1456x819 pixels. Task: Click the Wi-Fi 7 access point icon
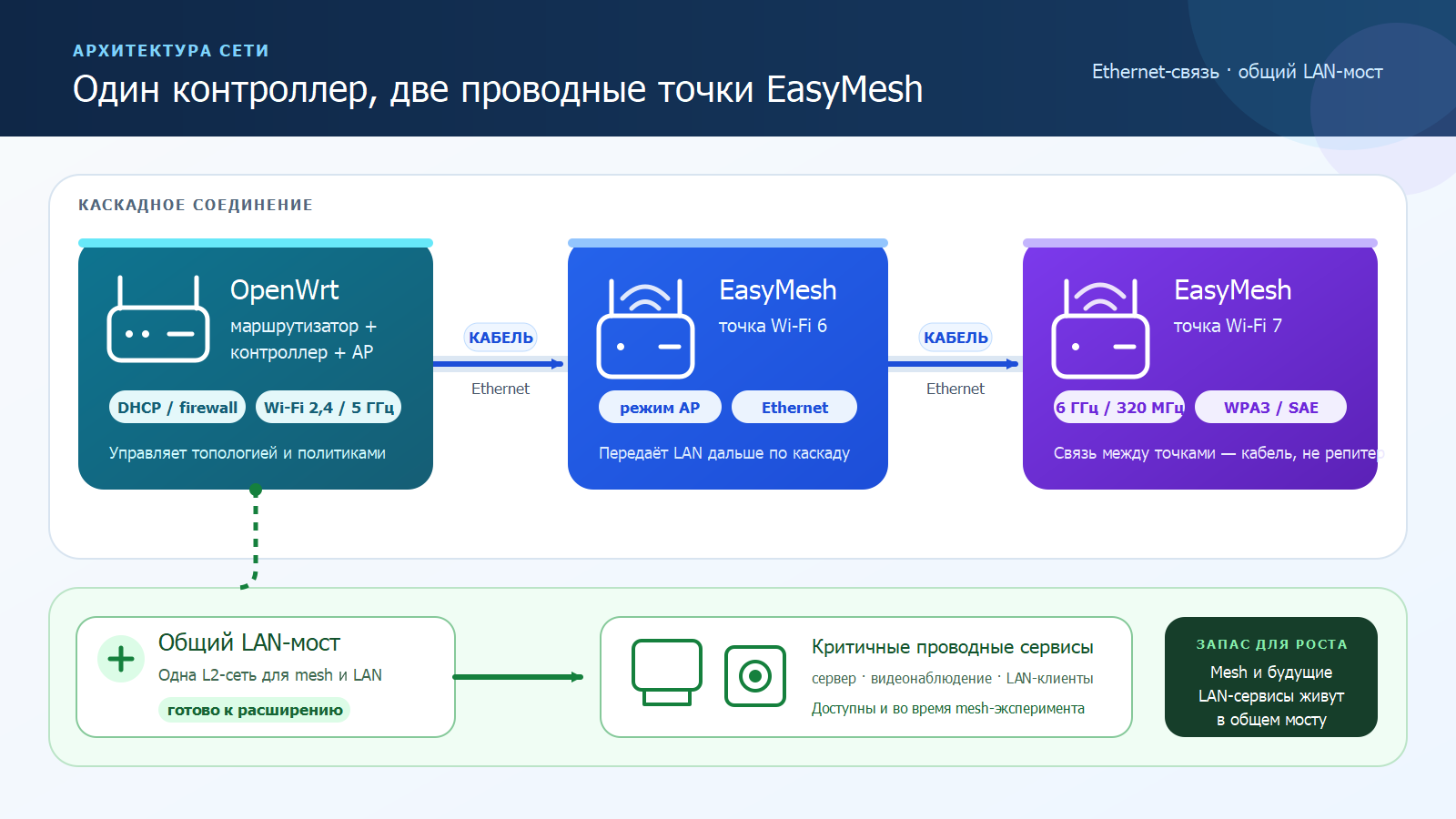point(1100,329)
